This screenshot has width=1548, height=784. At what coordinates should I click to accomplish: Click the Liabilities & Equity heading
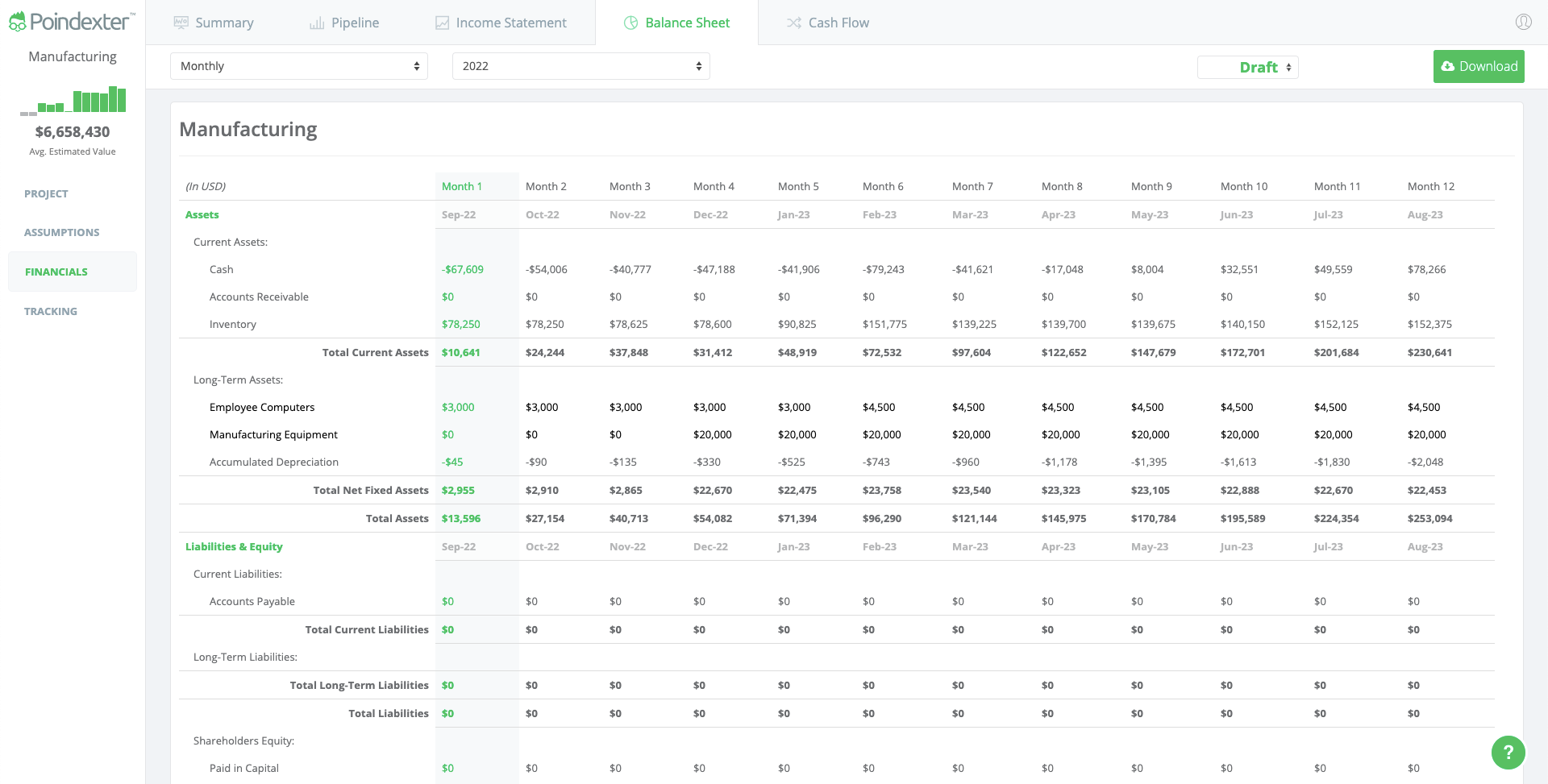[x=234, y=546]
